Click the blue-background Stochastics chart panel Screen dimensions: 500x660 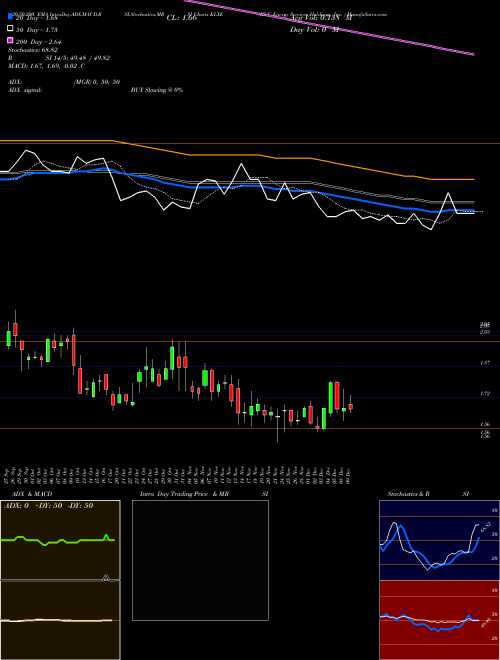[x=439, y=540]
